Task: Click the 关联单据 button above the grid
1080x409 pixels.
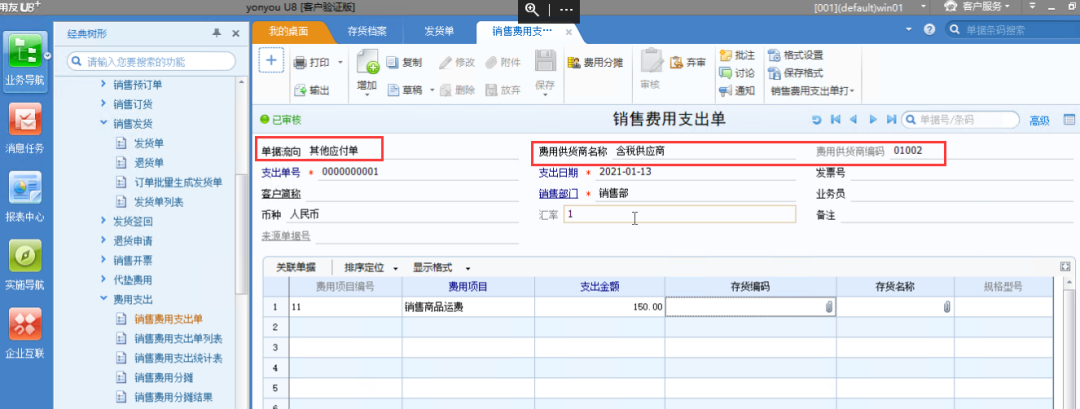Action: 296,267
